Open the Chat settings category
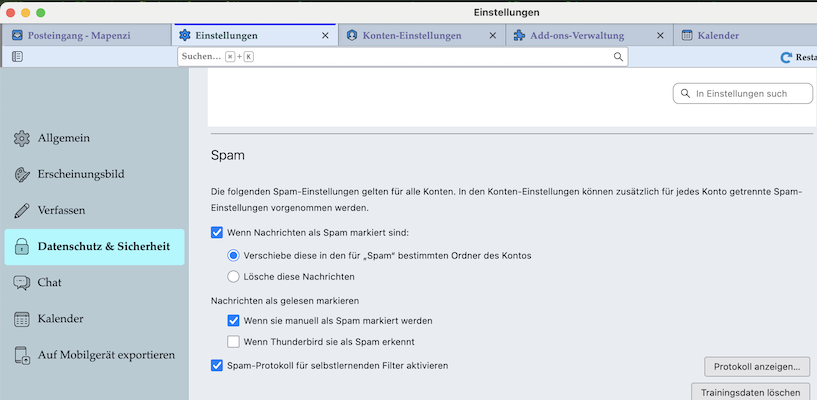The height and width of the screenshot is (400, 817). pyautogui.click(x=94, y=283)
